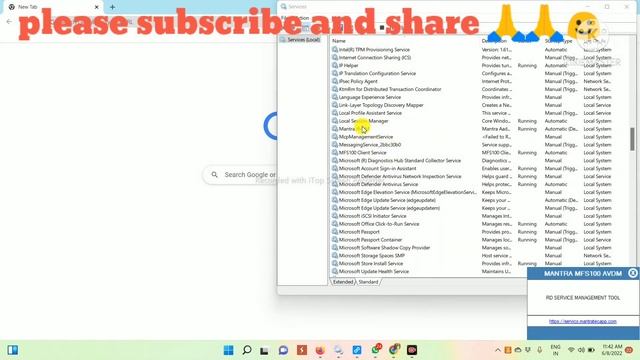Image resolution: width=640 pixels, height=360 pixels.
Task: Open the ENG IN language switcher
Action: coord(556,350)
